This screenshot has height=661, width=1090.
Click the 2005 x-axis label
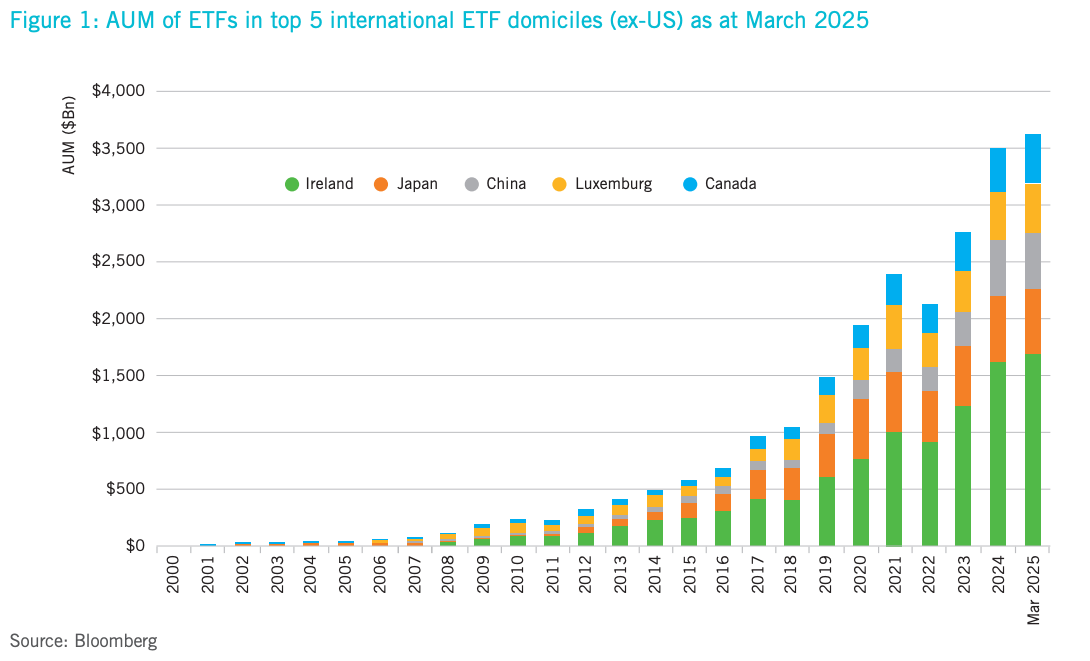[x=345, y=575]
